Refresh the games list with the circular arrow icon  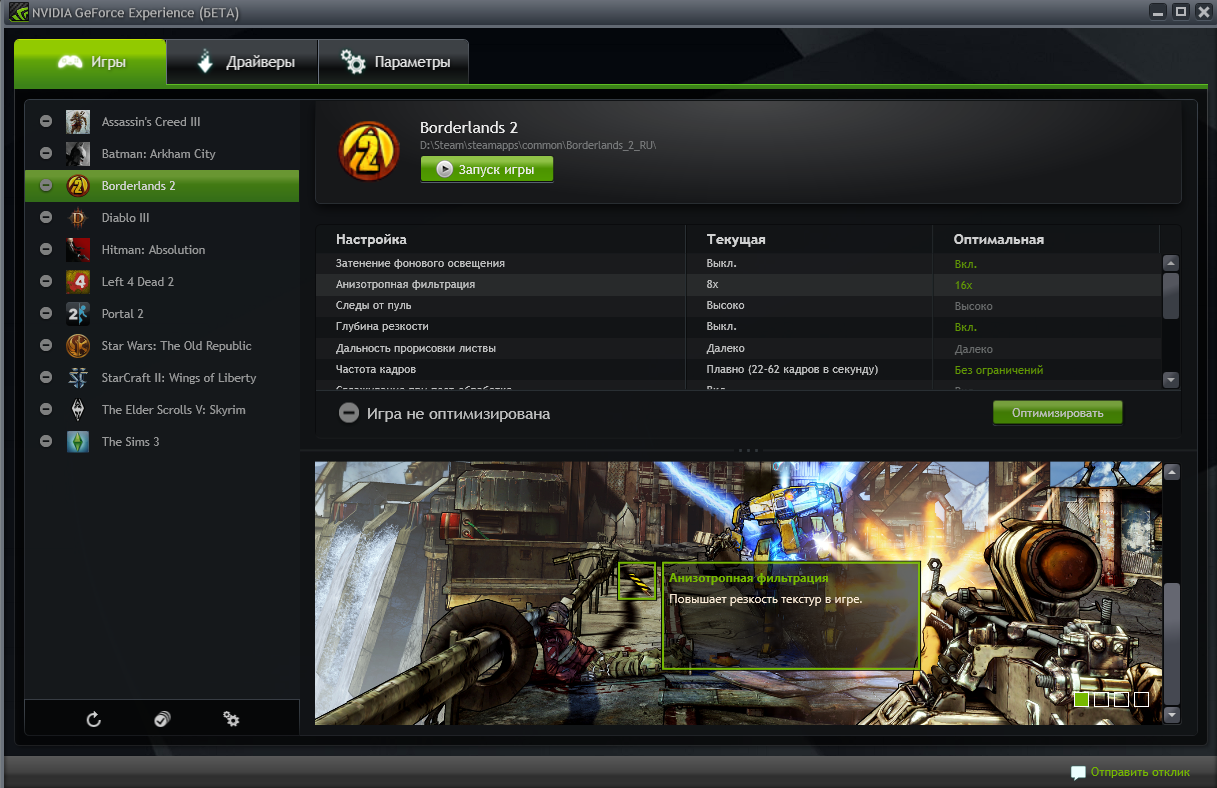[x=92, y=718]
